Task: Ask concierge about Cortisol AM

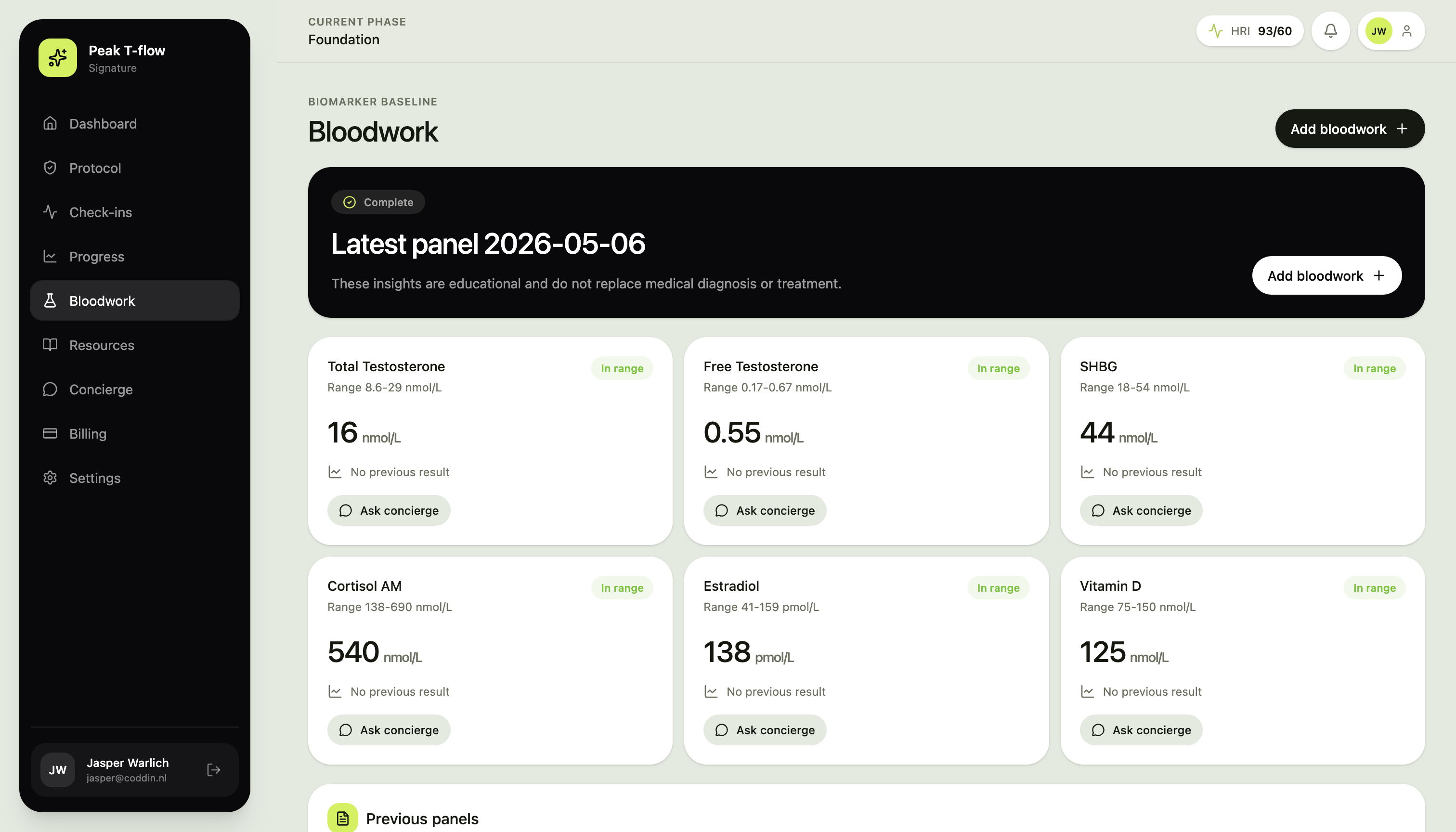Action: tap(389, 730)
